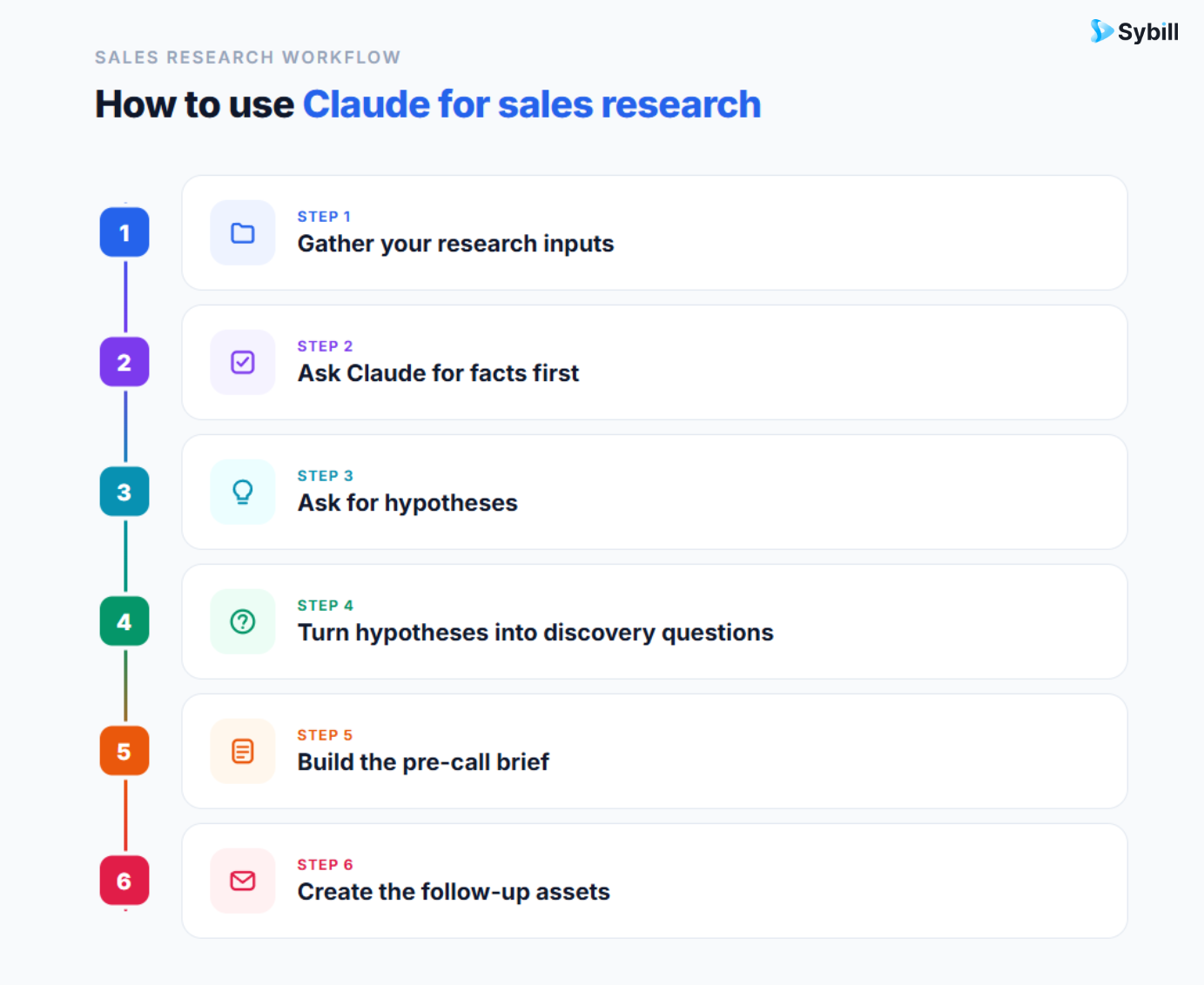
Task: Click the 'Claude for sales research' heading text
Action: (531, 104)
